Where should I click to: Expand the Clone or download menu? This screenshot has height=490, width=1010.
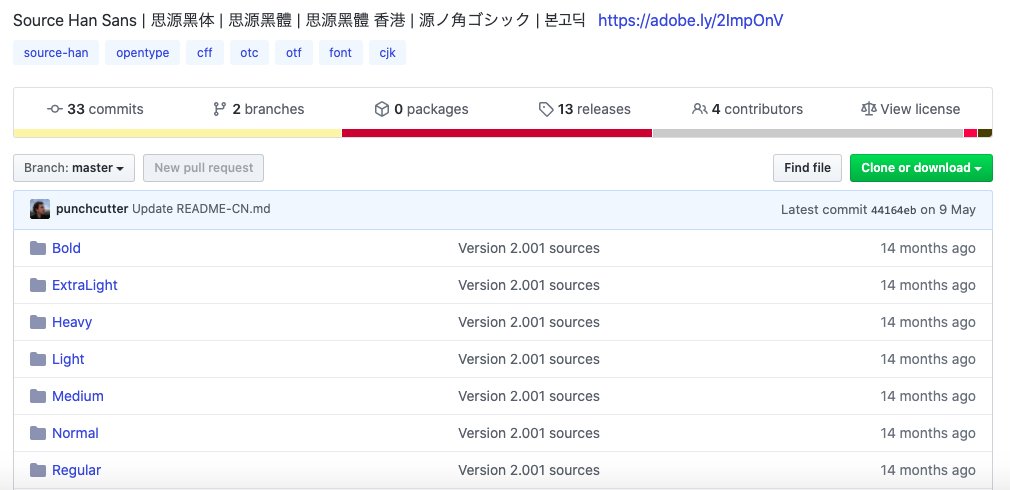click(x=921, y=168)
